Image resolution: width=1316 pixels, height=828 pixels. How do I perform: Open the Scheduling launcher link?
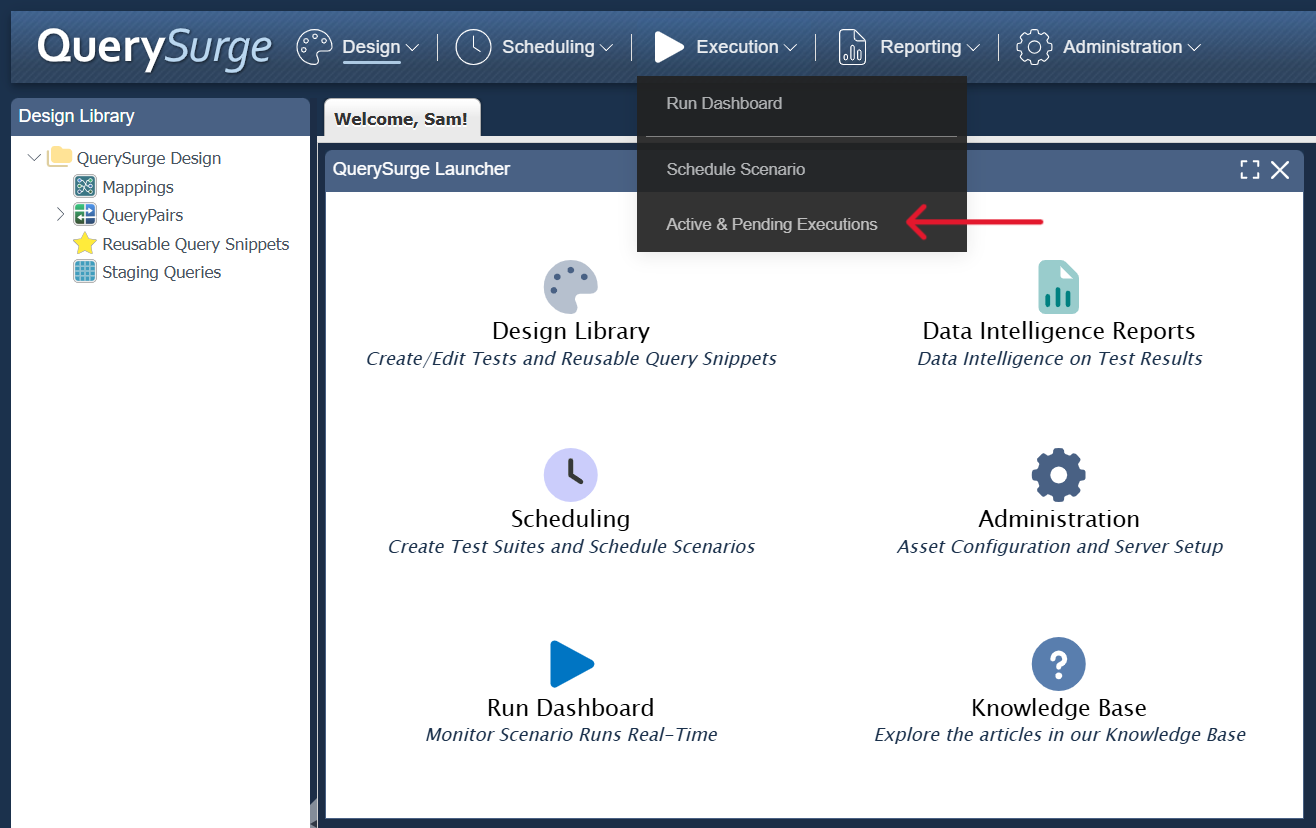(571, 519)
